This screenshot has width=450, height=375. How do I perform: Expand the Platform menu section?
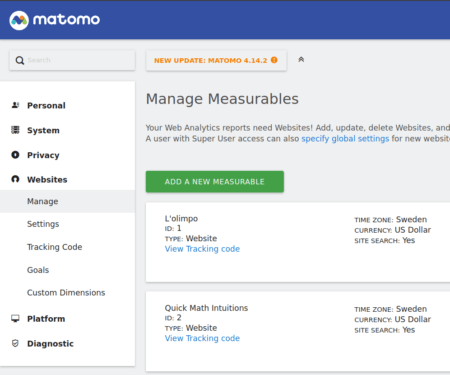click(46, 319)
